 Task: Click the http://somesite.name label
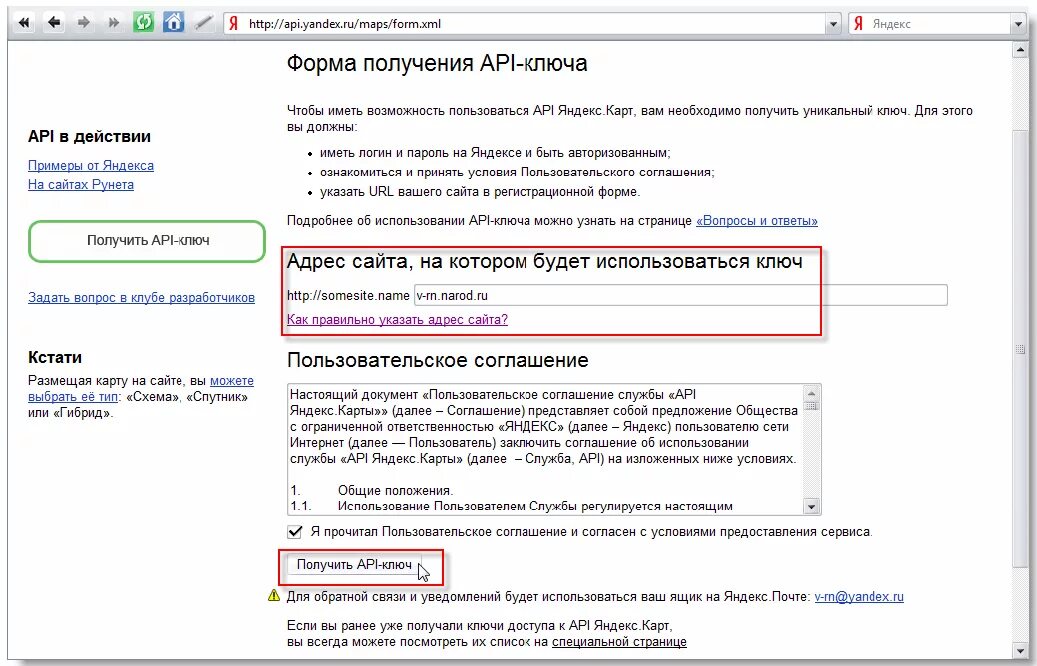click(x=349, y=296)
